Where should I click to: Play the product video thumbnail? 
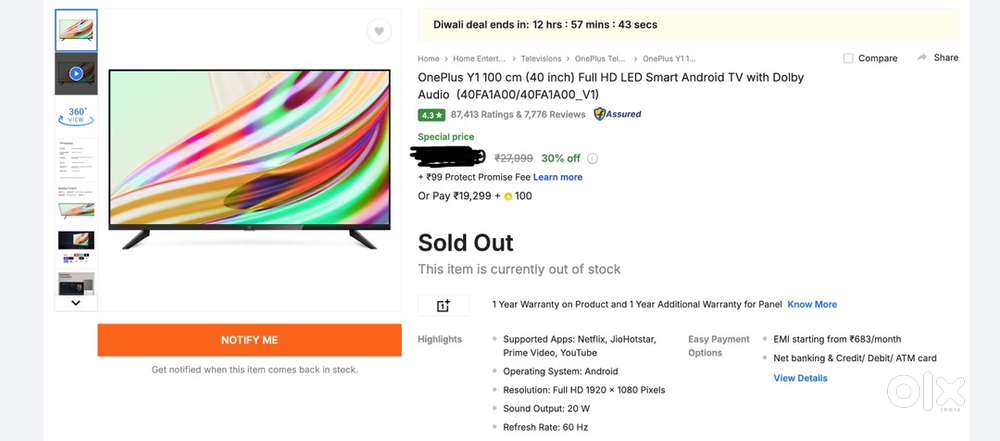click(x=76, y=73)
